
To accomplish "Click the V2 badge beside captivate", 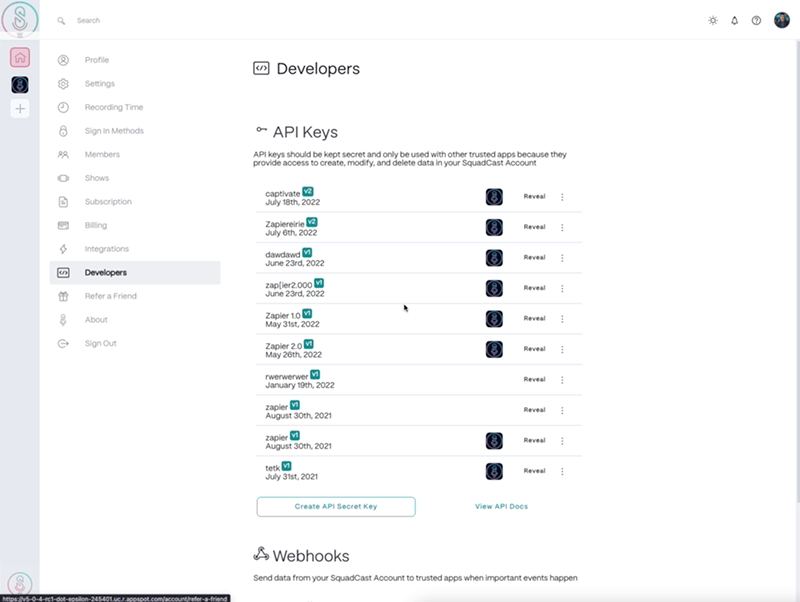I will click(x=308, y=191).
